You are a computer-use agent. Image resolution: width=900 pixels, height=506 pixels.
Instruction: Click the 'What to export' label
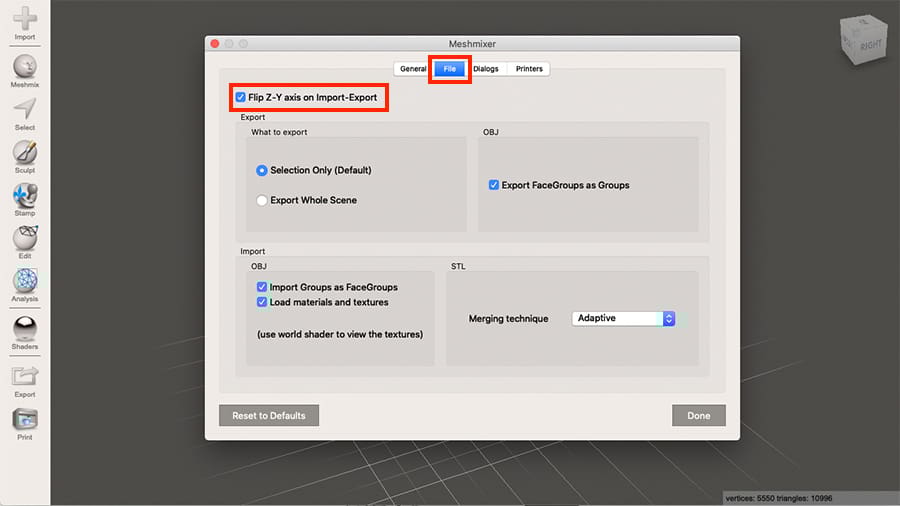pos(279,132)
